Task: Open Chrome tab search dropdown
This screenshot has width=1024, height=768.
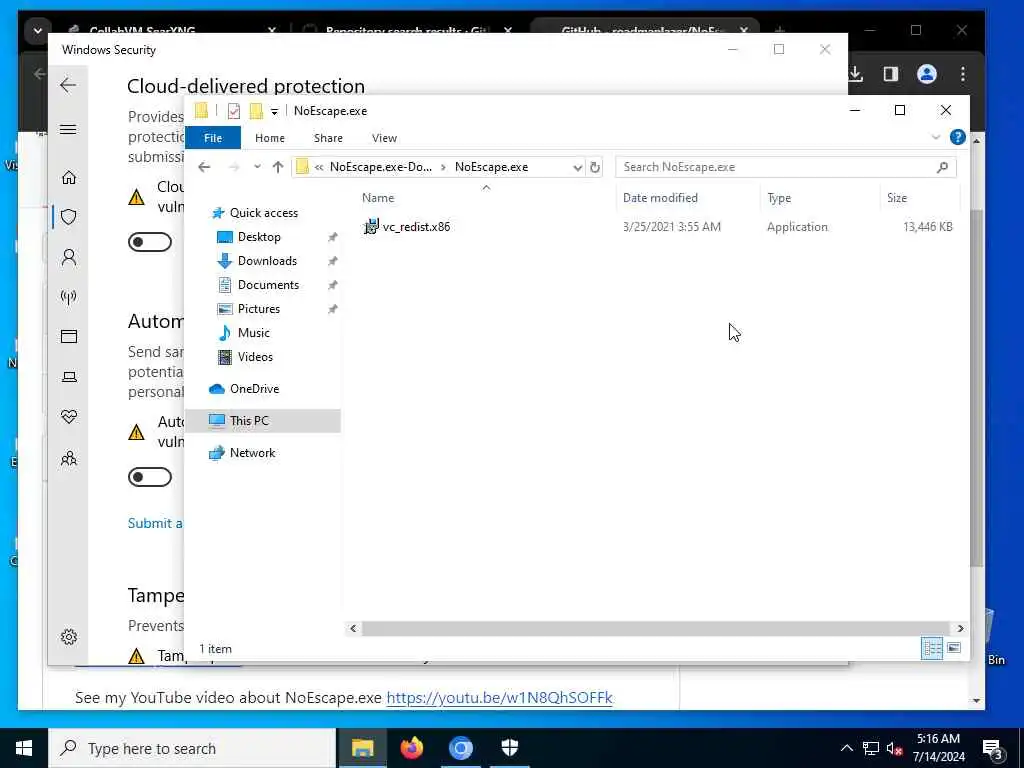Action: coord(37,31)
